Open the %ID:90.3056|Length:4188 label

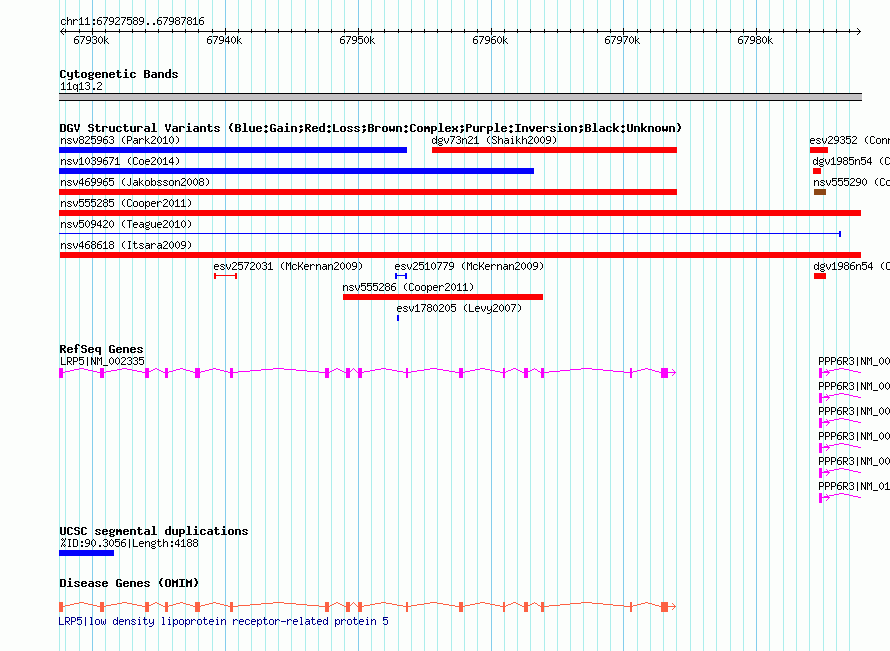(129, 543)
